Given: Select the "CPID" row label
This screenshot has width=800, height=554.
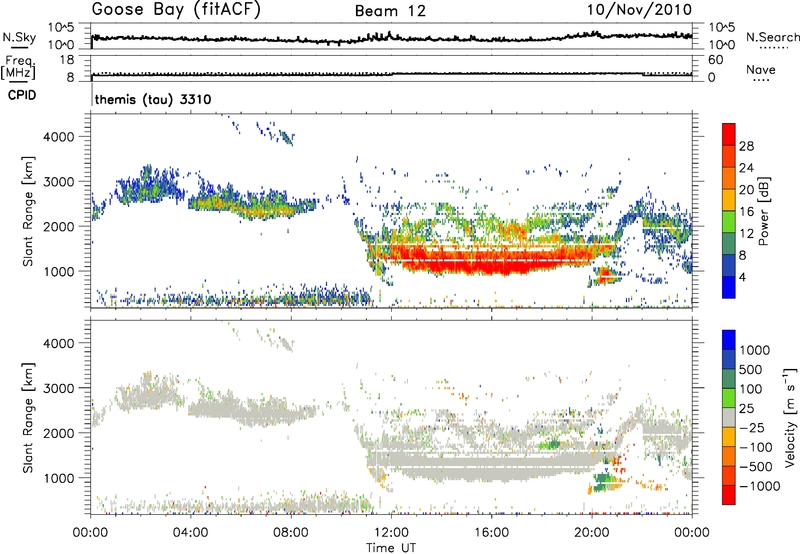Looking at the screenshot, I should pos(22,95).
